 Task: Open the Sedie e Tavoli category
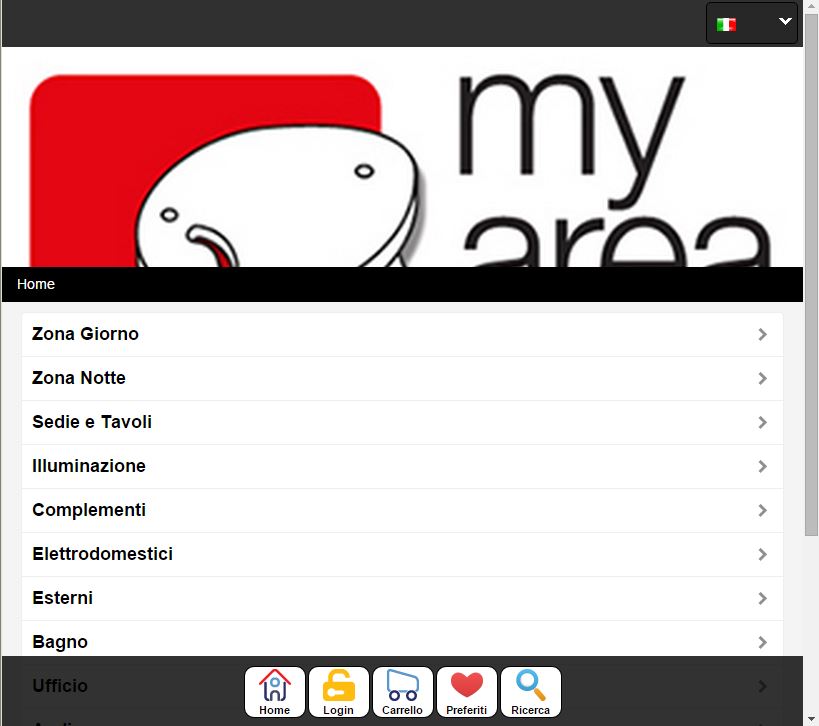coord(402,422)
